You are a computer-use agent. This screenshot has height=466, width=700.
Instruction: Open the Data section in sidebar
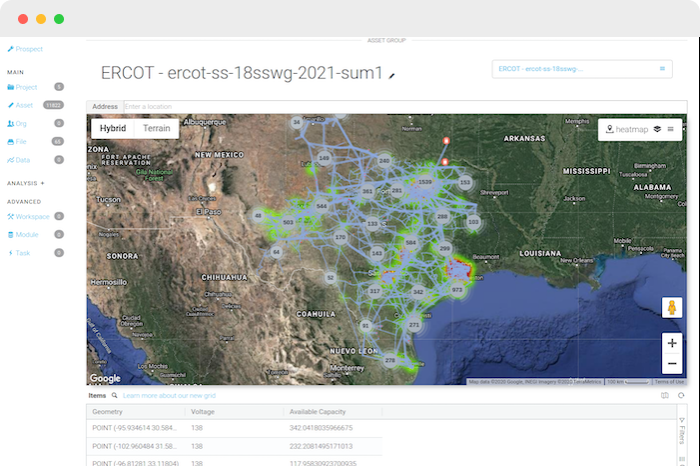tap(19, 160)
